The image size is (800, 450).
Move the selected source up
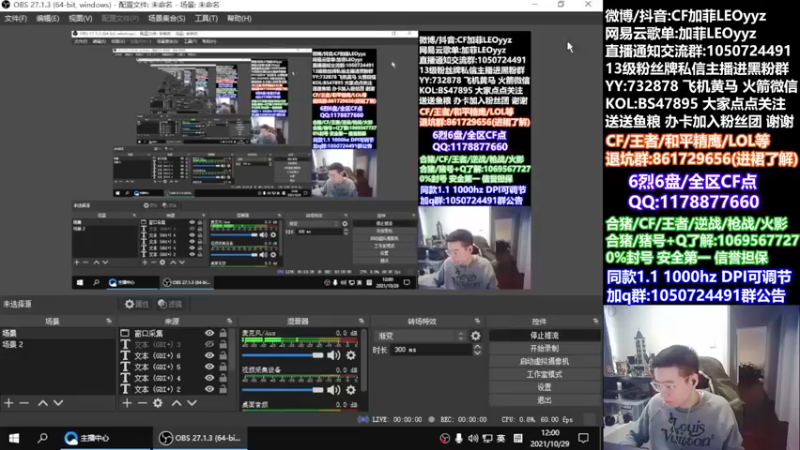pos(177,403)
